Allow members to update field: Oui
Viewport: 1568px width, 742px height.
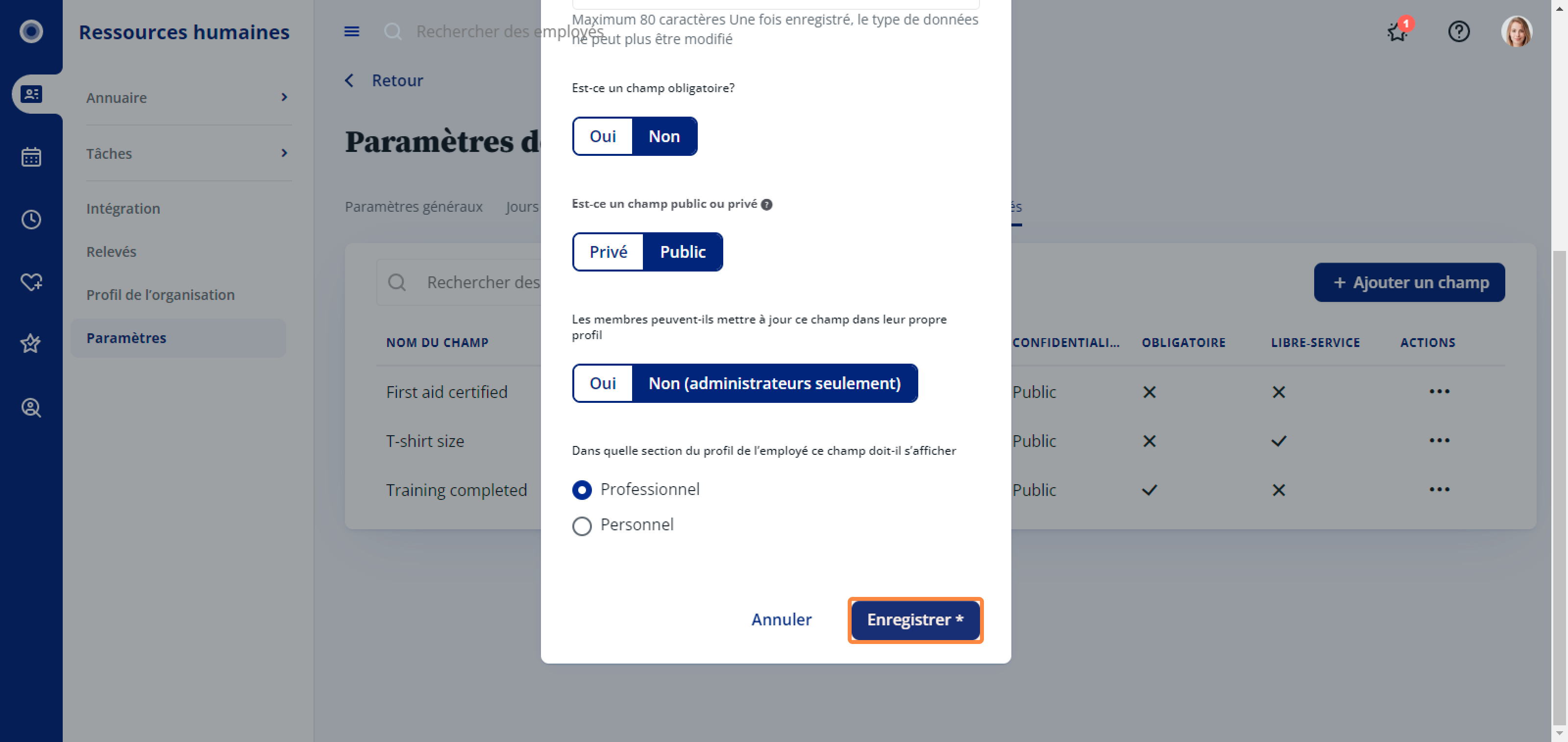coord(603,383)
